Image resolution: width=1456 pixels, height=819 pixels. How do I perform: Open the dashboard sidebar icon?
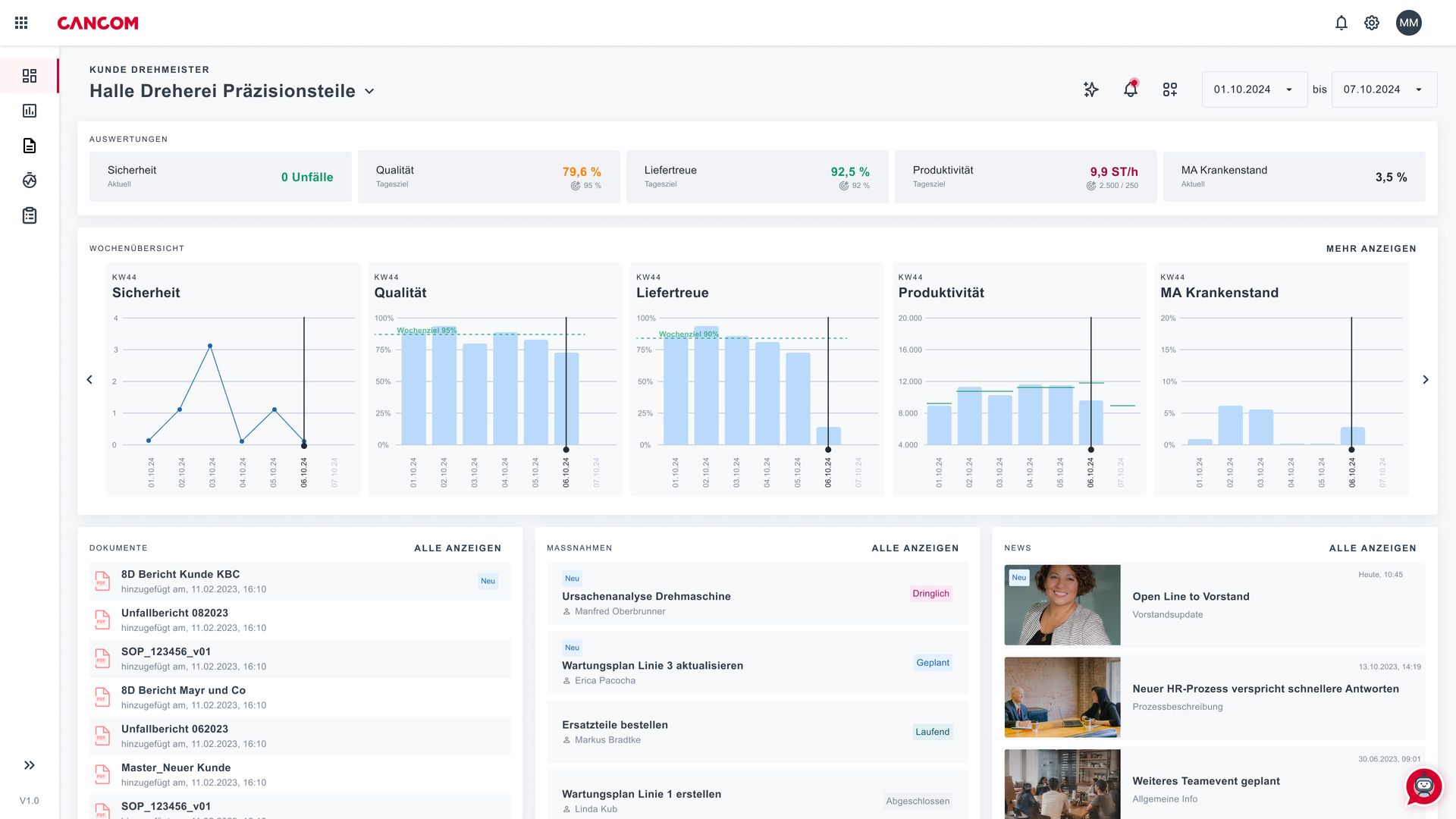coord(30,76)
